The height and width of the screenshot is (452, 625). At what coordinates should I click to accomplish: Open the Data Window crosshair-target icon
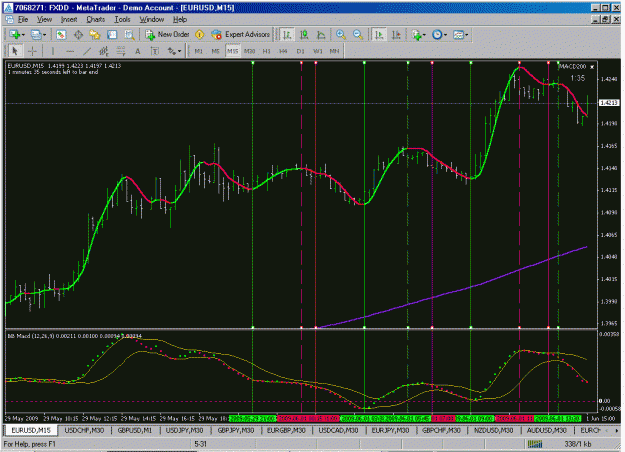point(78,35)
